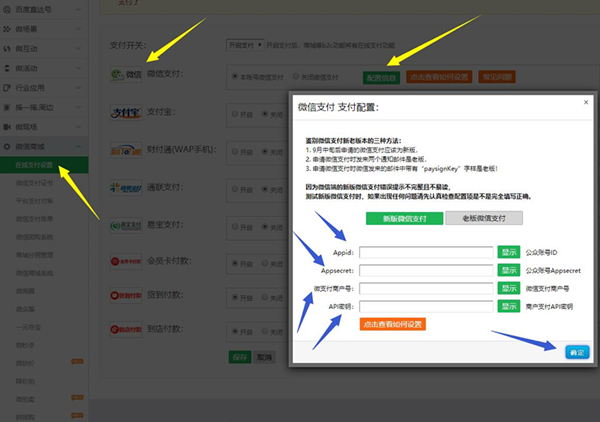Click the 会员卡付款 logo

(x=126, y=261)
